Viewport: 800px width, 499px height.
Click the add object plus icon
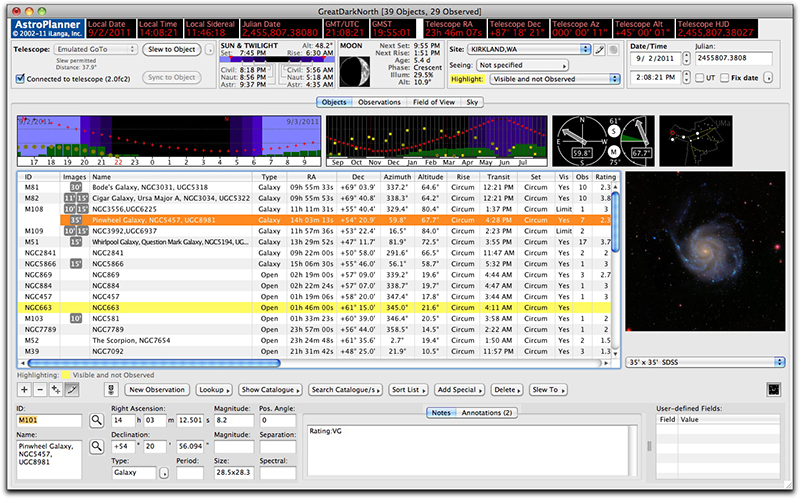click(23, 388)
